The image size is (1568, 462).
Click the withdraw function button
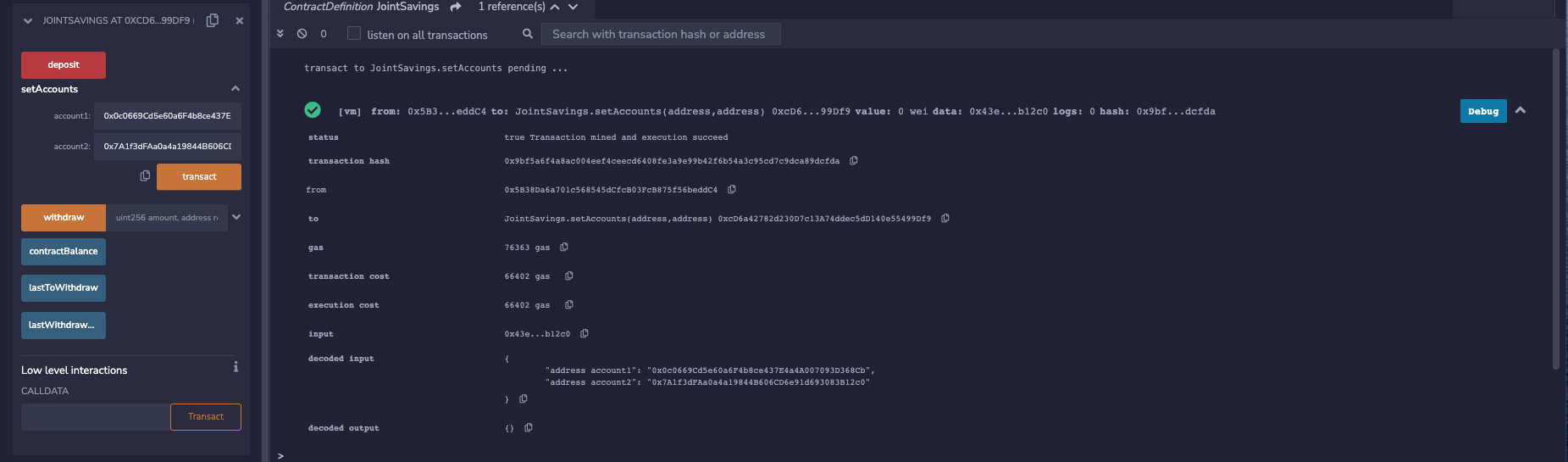pyautogui.click(x=64, y=218)
